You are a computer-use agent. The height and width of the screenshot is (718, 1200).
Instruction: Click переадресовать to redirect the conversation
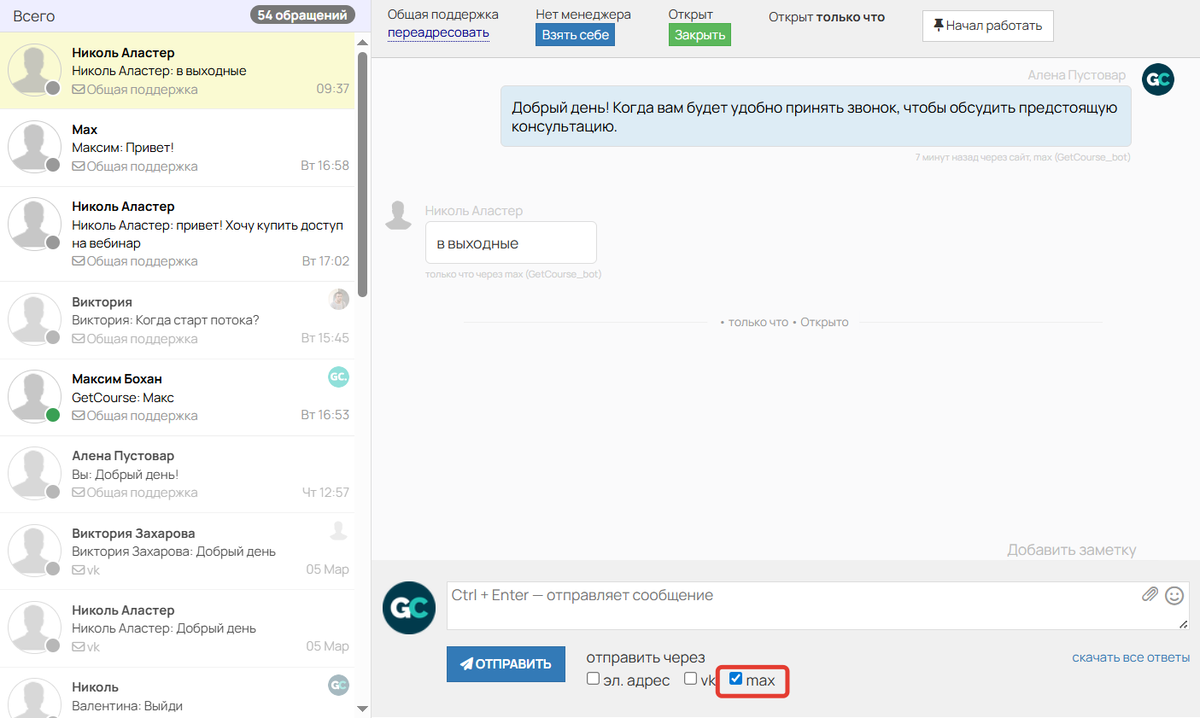point(438,33)
